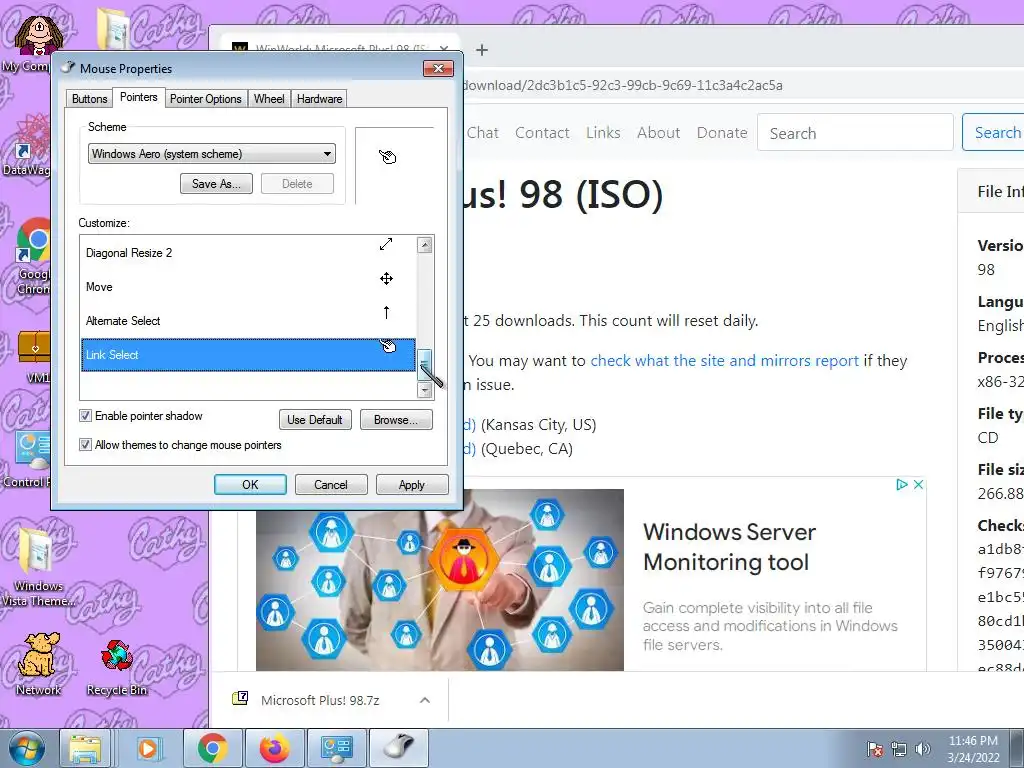This screenshot has height=768, width=1024.
Task: Select the Link Select pointer entry
Action: [x=248, y=355]
